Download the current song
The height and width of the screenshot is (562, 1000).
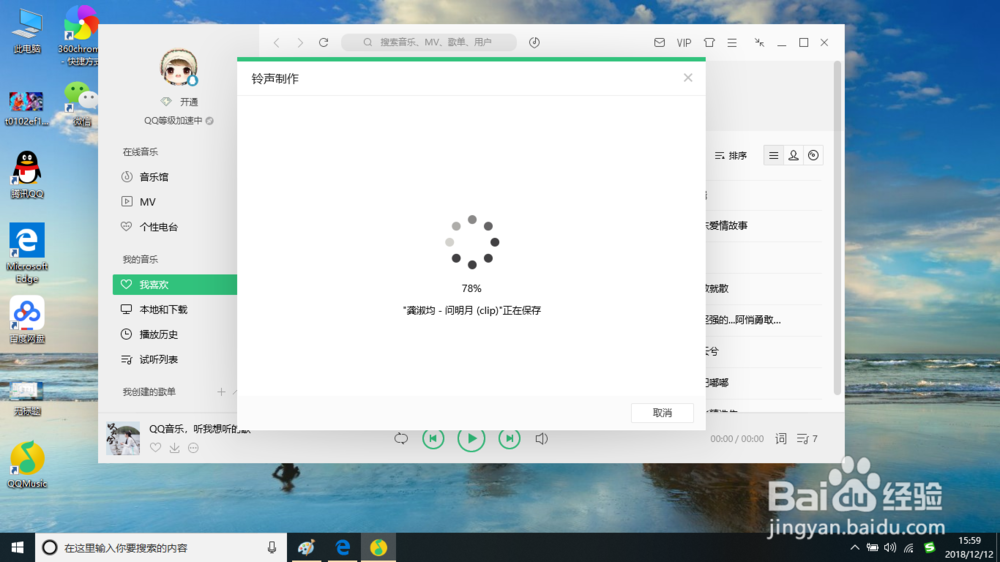tap(174, 448)
